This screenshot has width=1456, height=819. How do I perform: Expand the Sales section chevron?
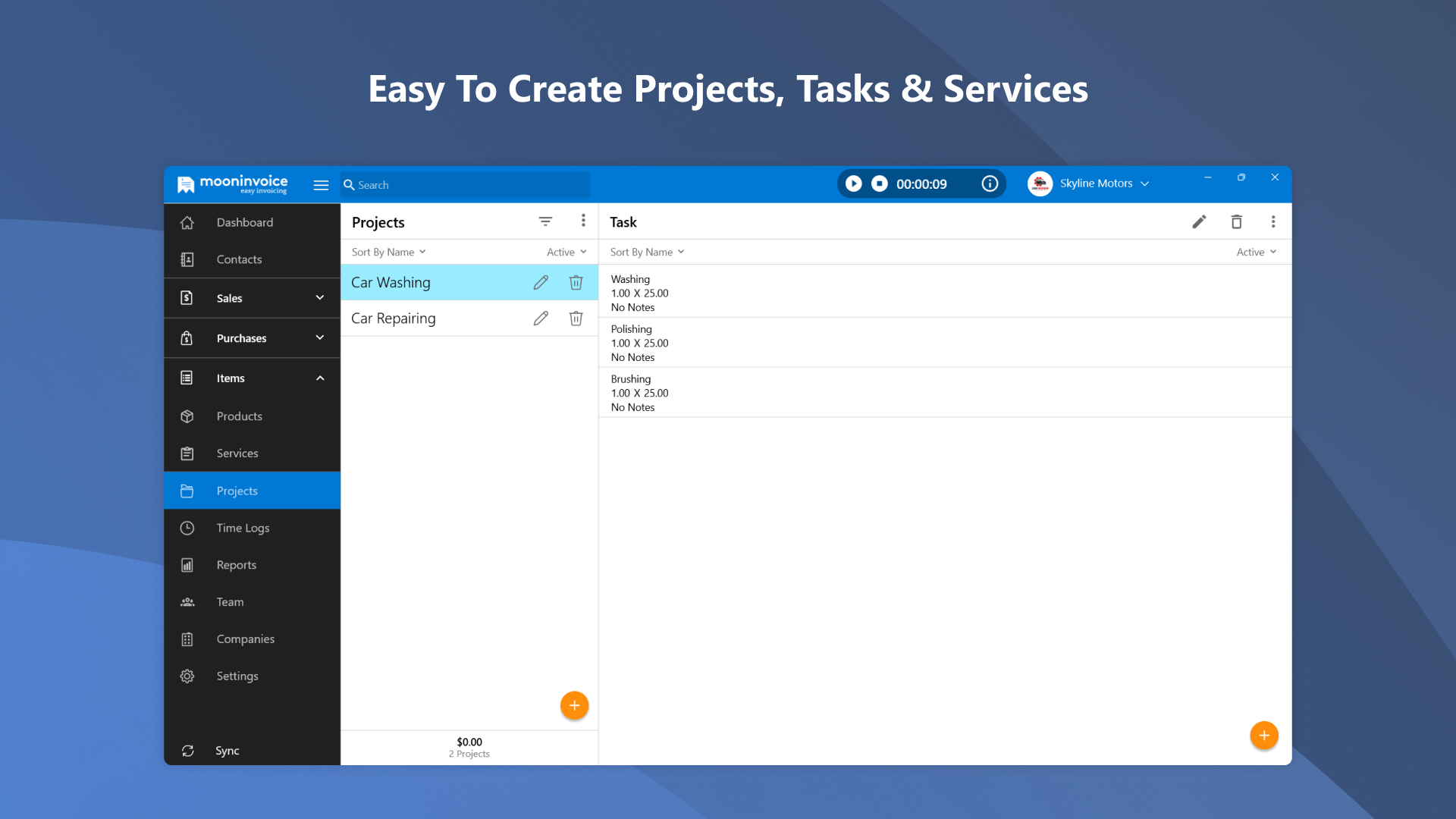(x=319, y=297)
